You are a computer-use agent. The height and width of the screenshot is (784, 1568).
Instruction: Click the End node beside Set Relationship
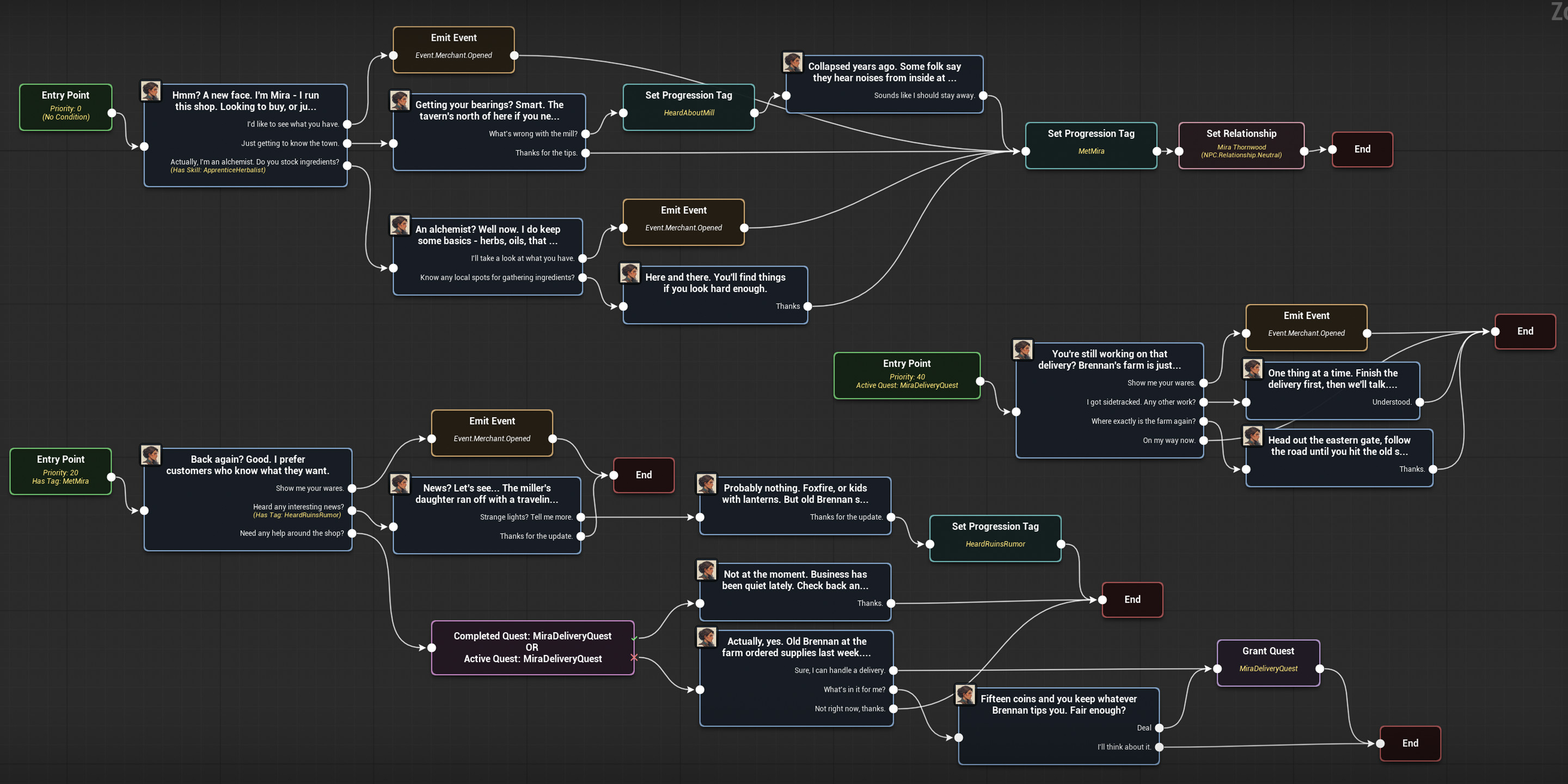(1362, 149)
